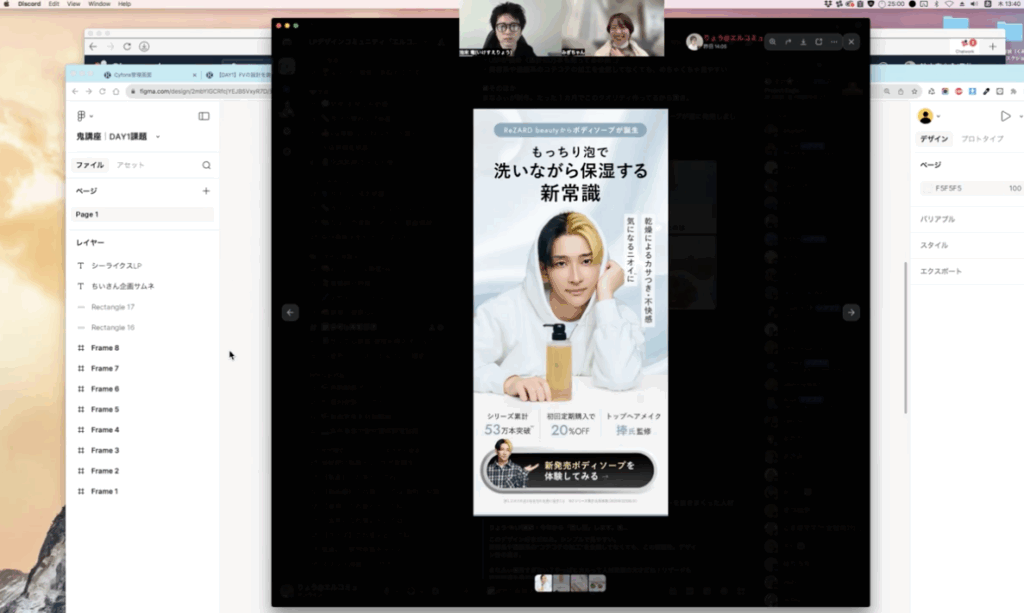Select the first thumbnail in the image strip

coord(544,583)
